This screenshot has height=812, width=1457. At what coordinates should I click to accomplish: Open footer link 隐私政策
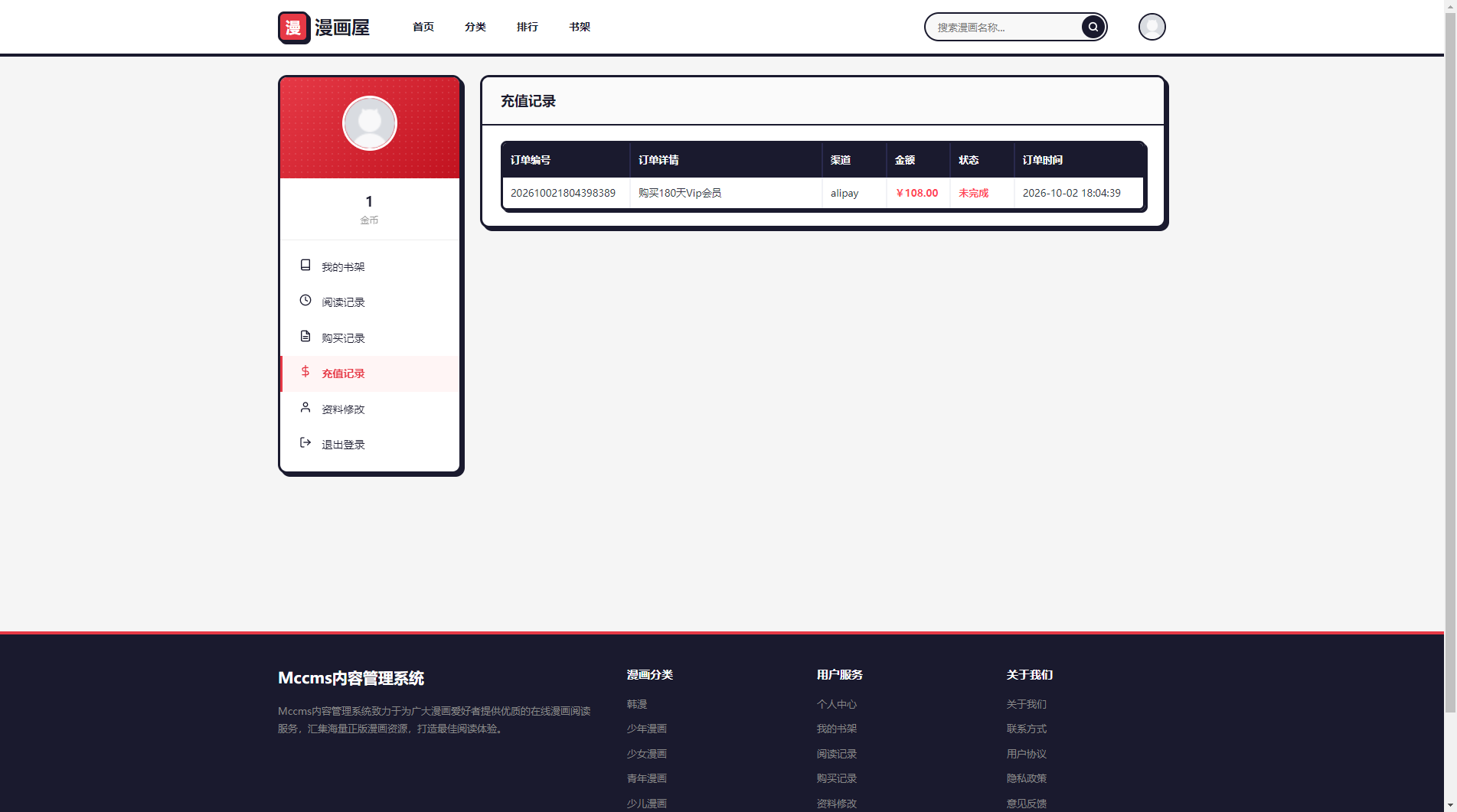tap(1027, 778)
